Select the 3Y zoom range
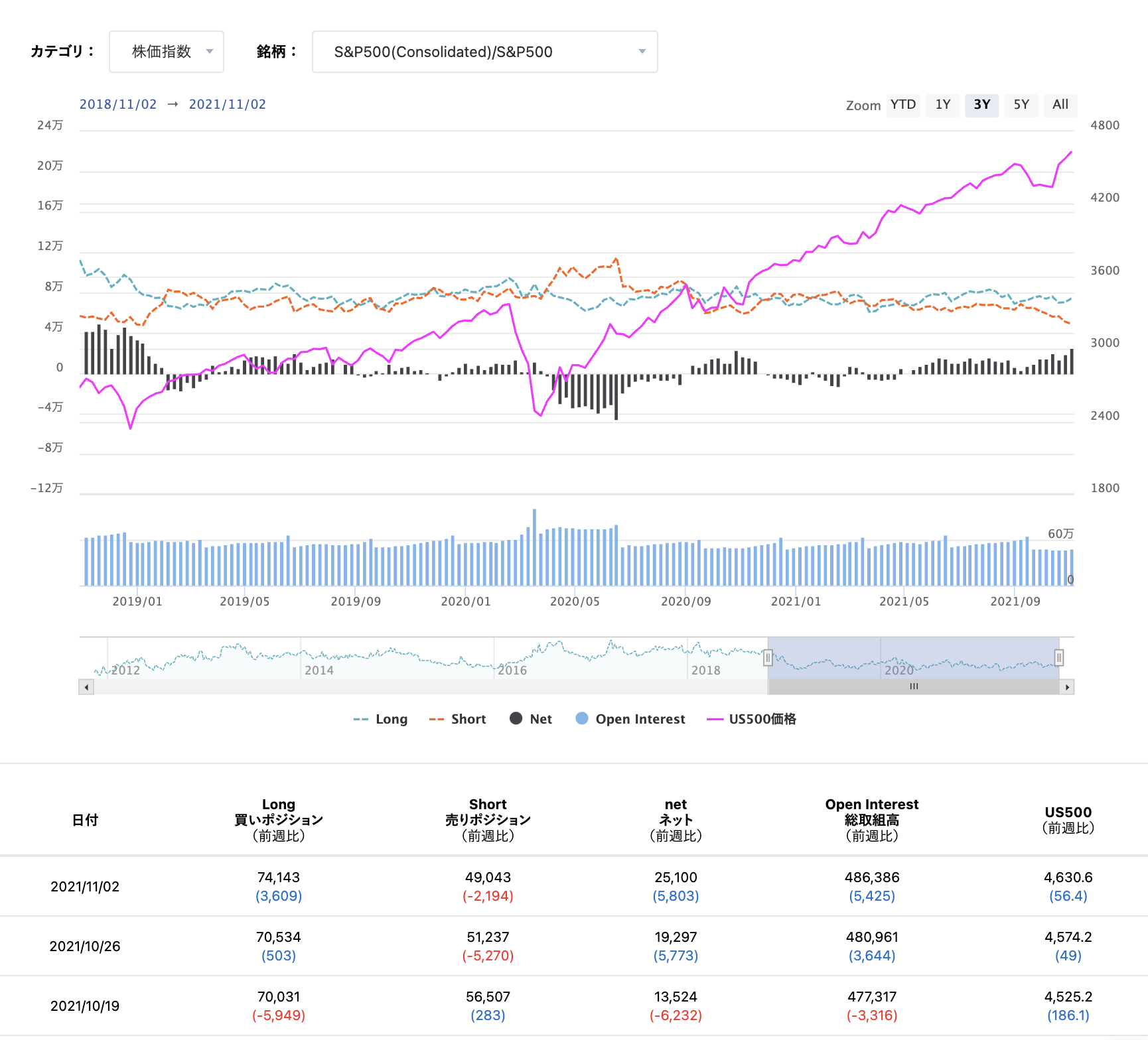 (x=981, y=105)
